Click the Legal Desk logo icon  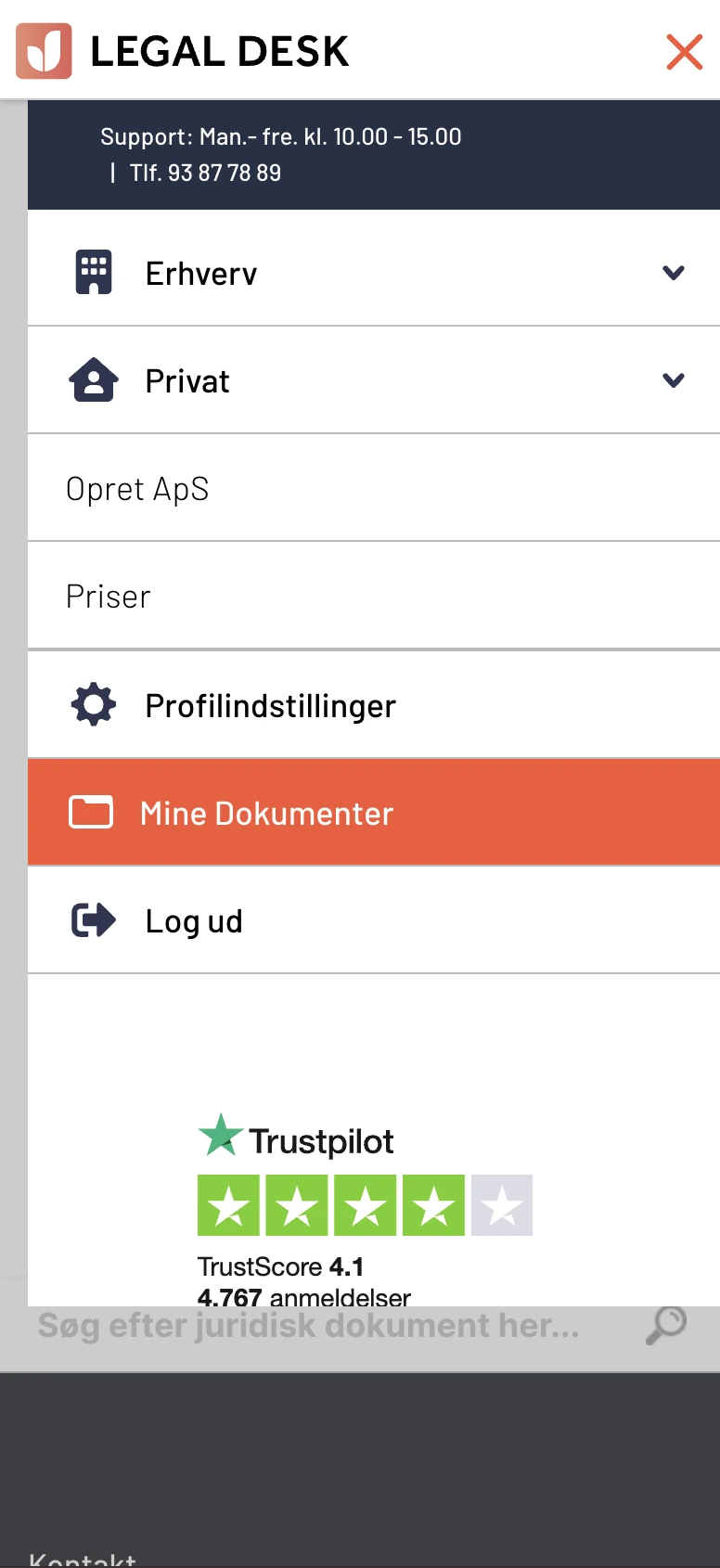click(44, 51)
